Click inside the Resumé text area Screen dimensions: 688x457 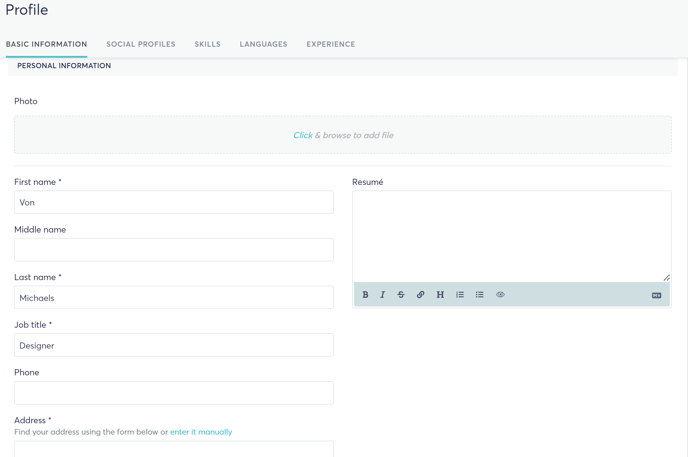point(512,236)
